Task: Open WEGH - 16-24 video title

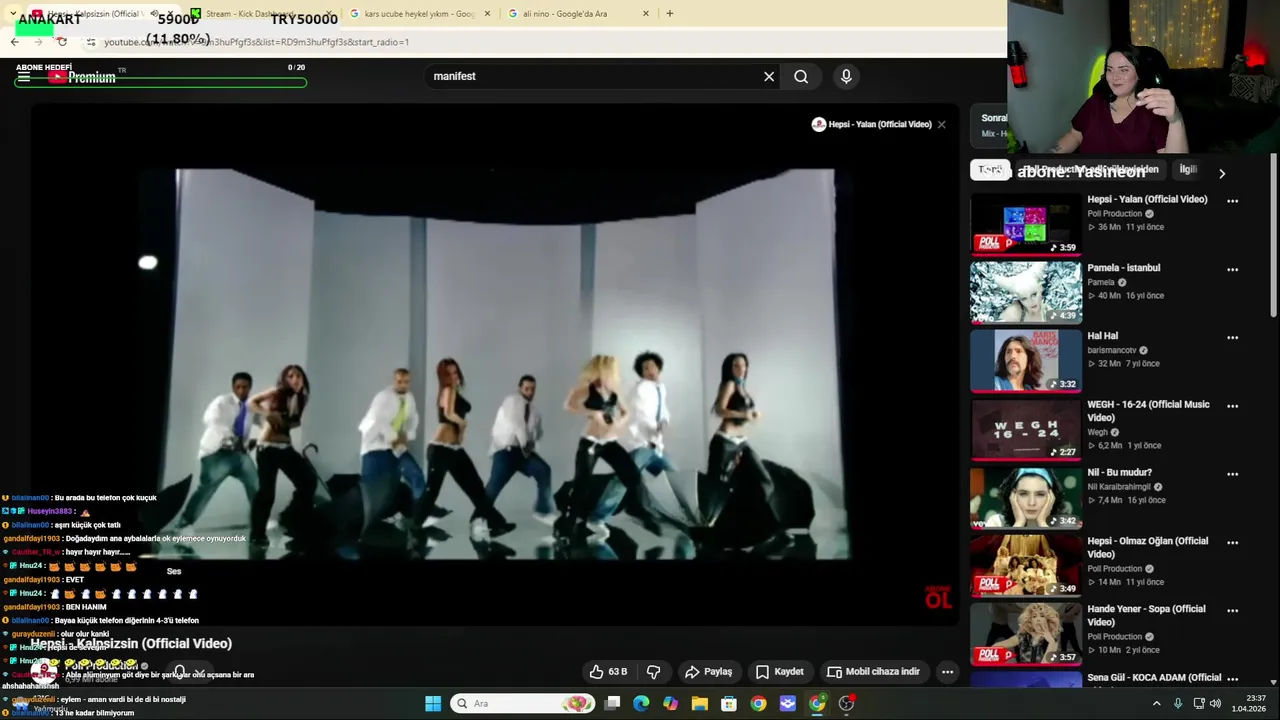Action: pos(1148,411)
